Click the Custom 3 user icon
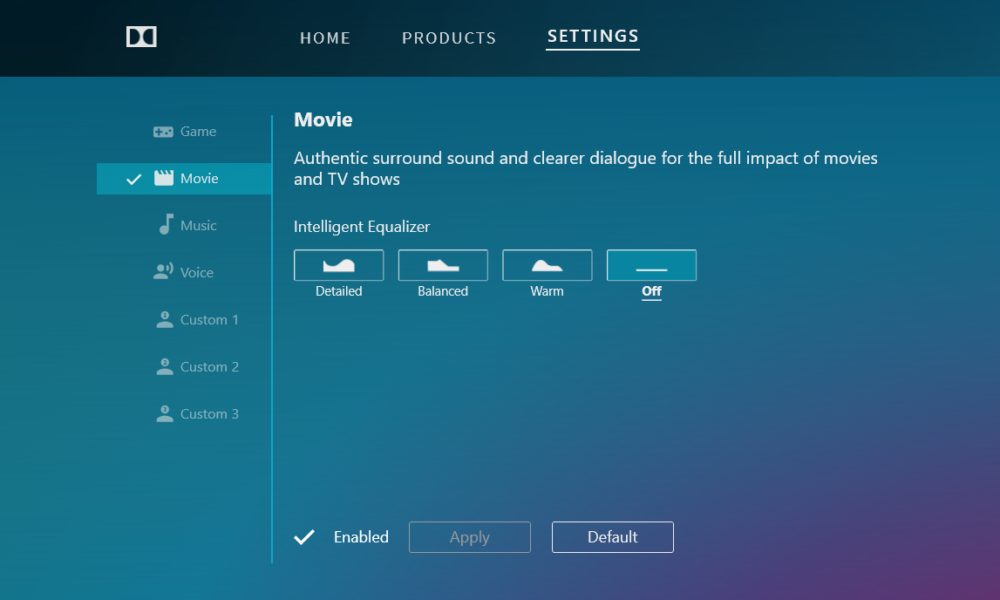Viewport: 1000px width, 600px height. (x=165, y=413)
